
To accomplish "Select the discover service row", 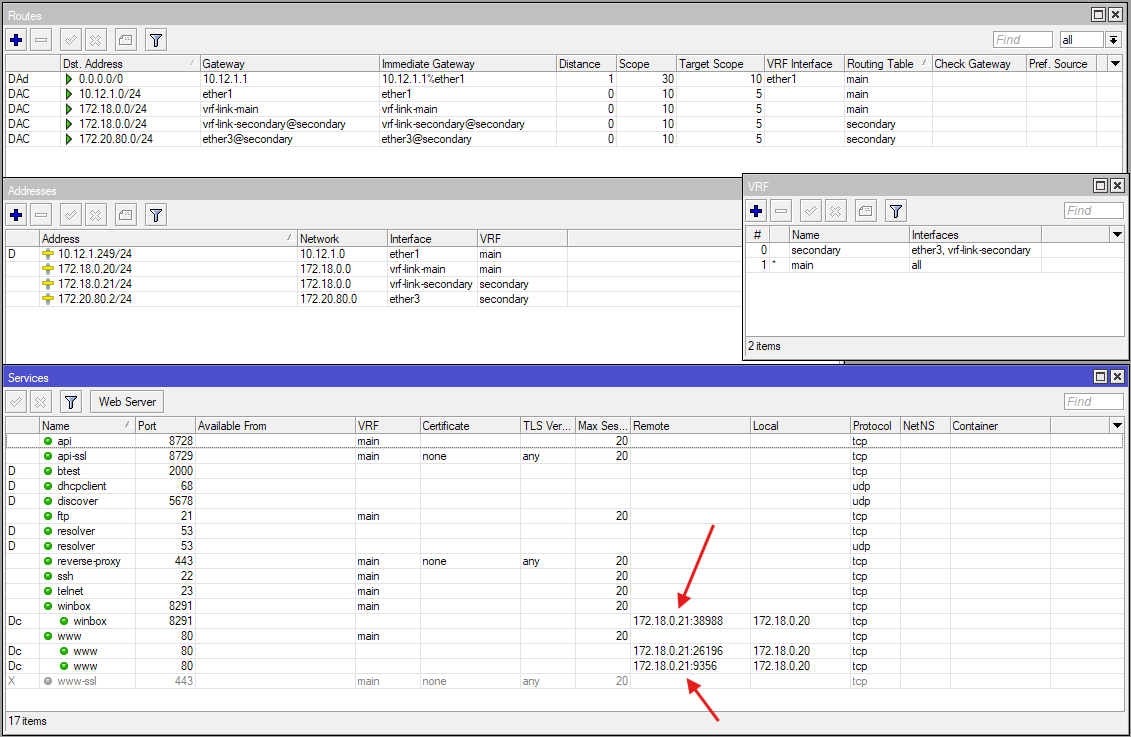I will point(564,501).
